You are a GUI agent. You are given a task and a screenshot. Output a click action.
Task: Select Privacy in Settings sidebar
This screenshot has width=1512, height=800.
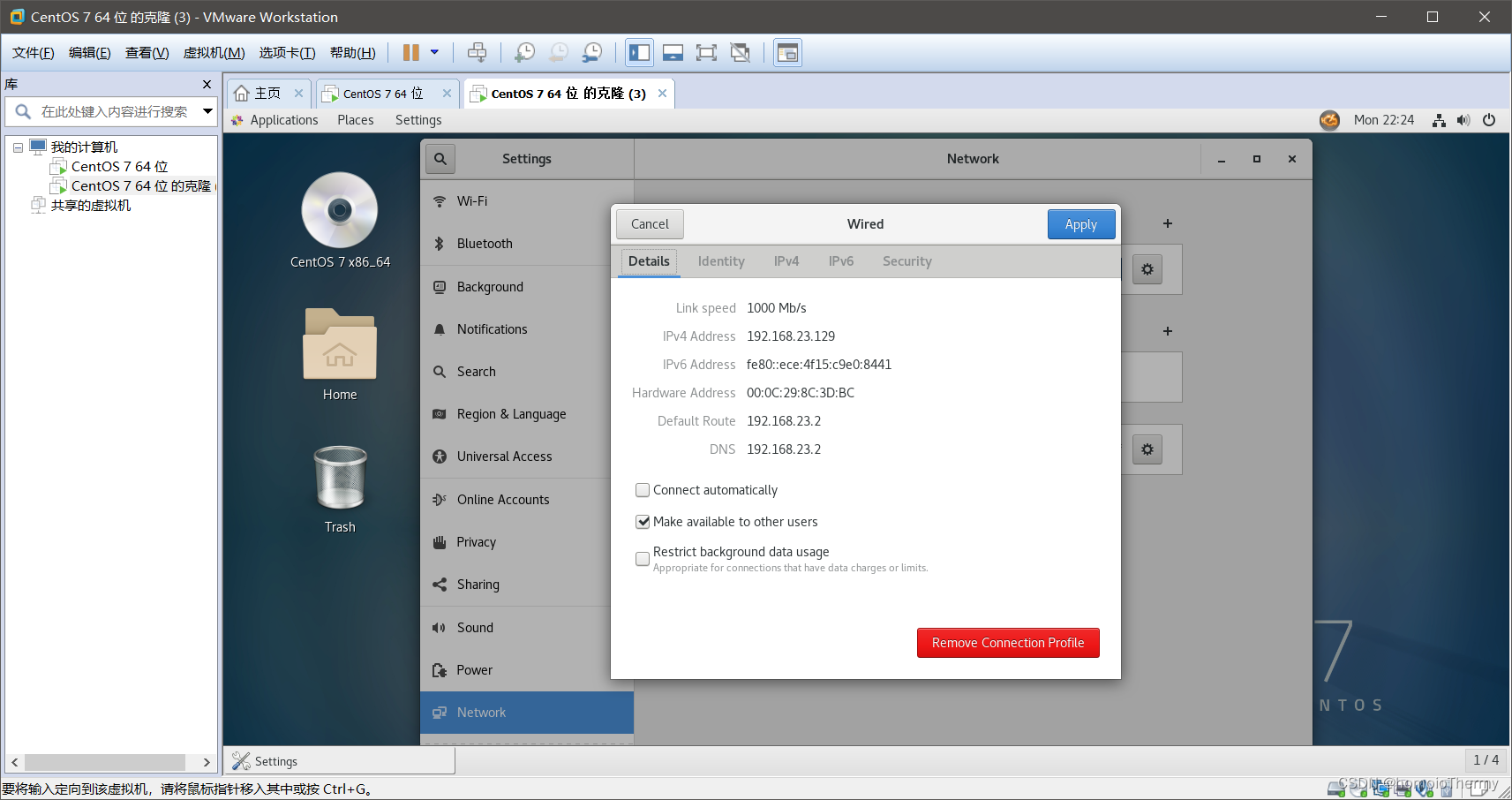click(x=527, y=542)
